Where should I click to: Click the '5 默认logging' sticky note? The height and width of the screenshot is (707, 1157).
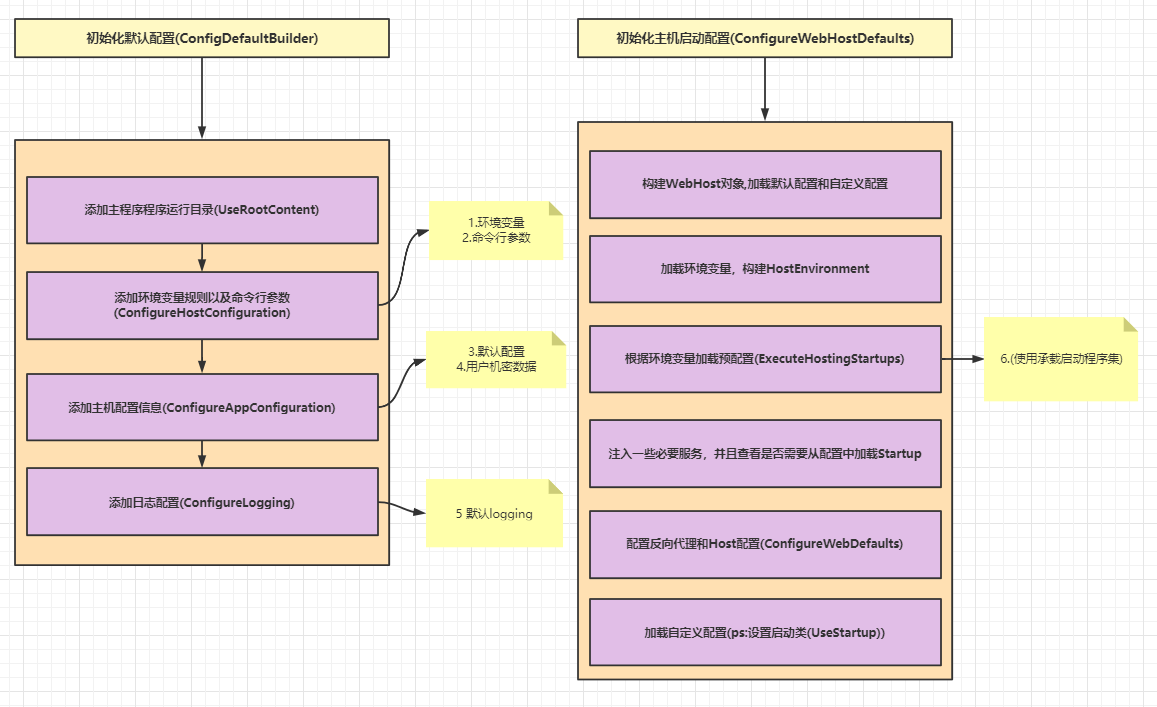click(x=494, y=514)
